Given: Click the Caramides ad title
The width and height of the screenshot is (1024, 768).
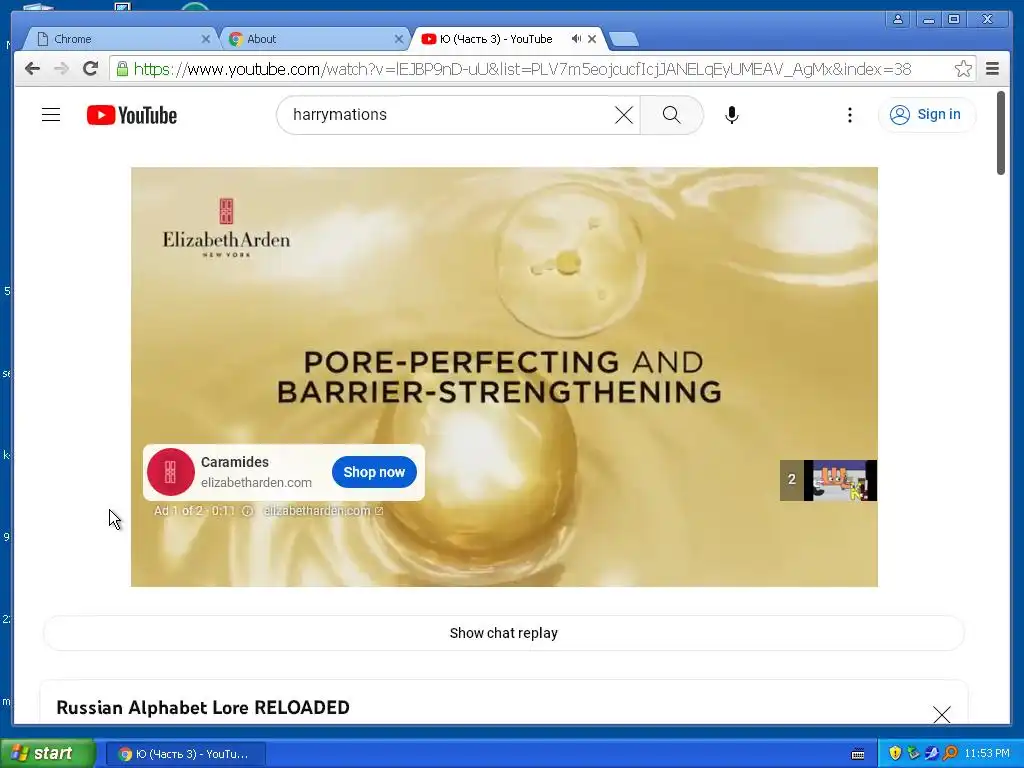Looking at the screenshot, I should (234, 462).
